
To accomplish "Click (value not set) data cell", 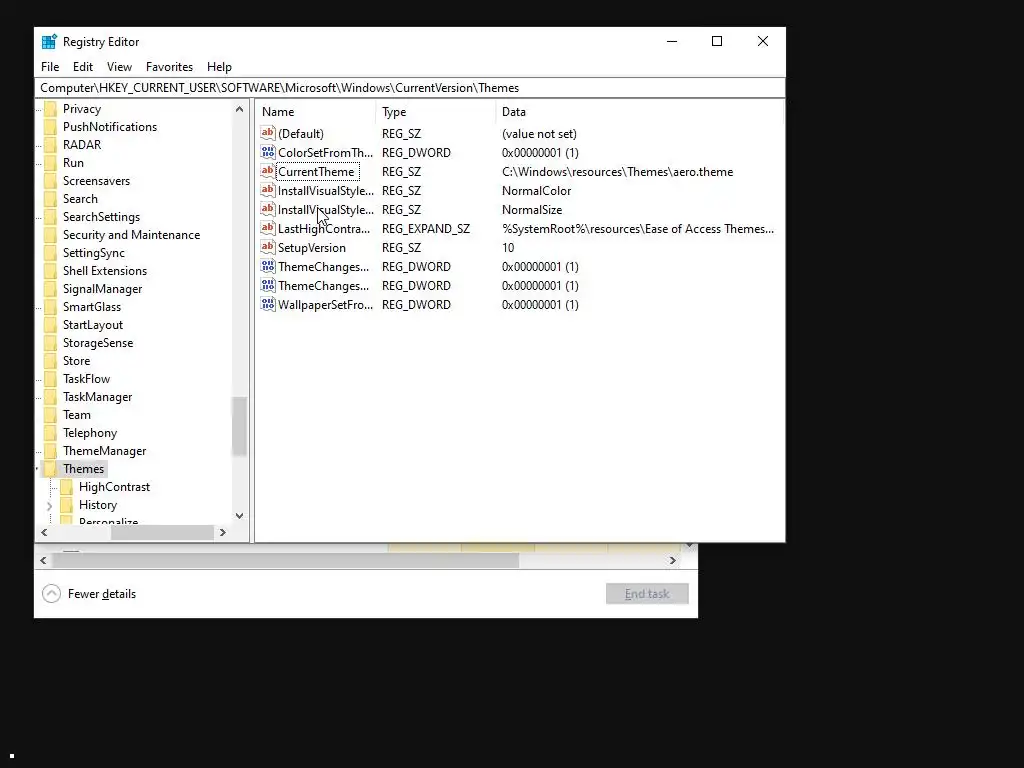I will 539,134.
